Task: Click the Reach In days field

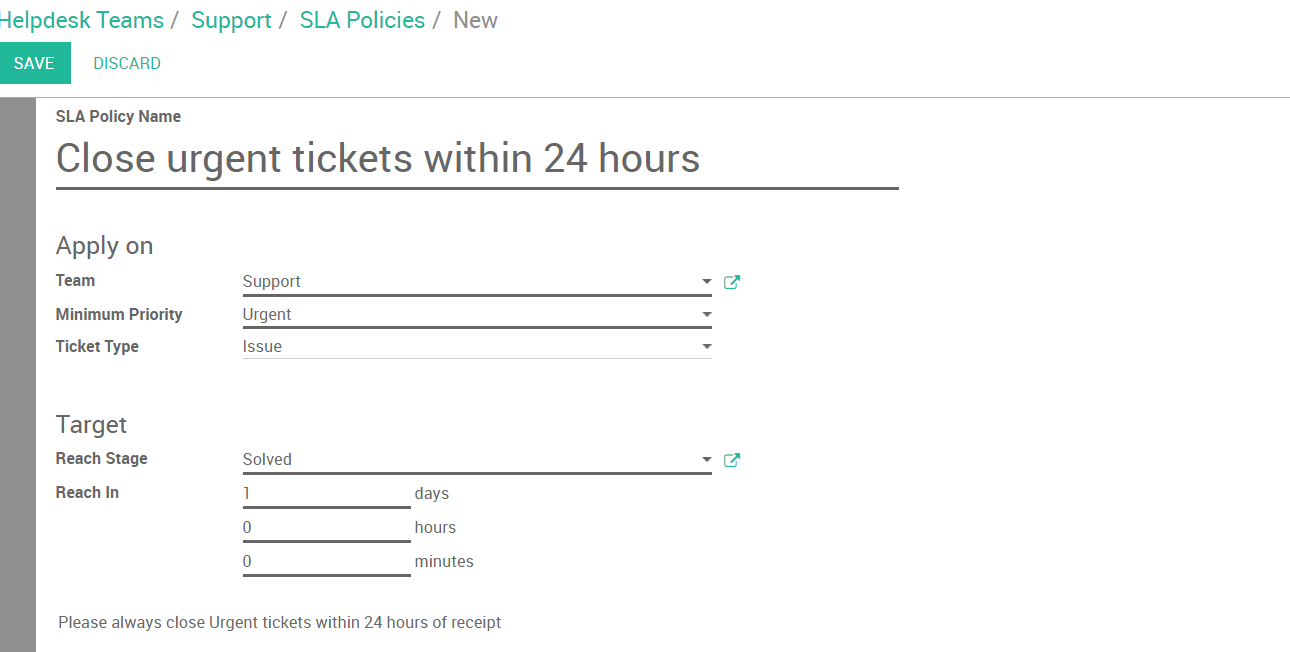Action: pyautogui.click(x=326, y=494)
